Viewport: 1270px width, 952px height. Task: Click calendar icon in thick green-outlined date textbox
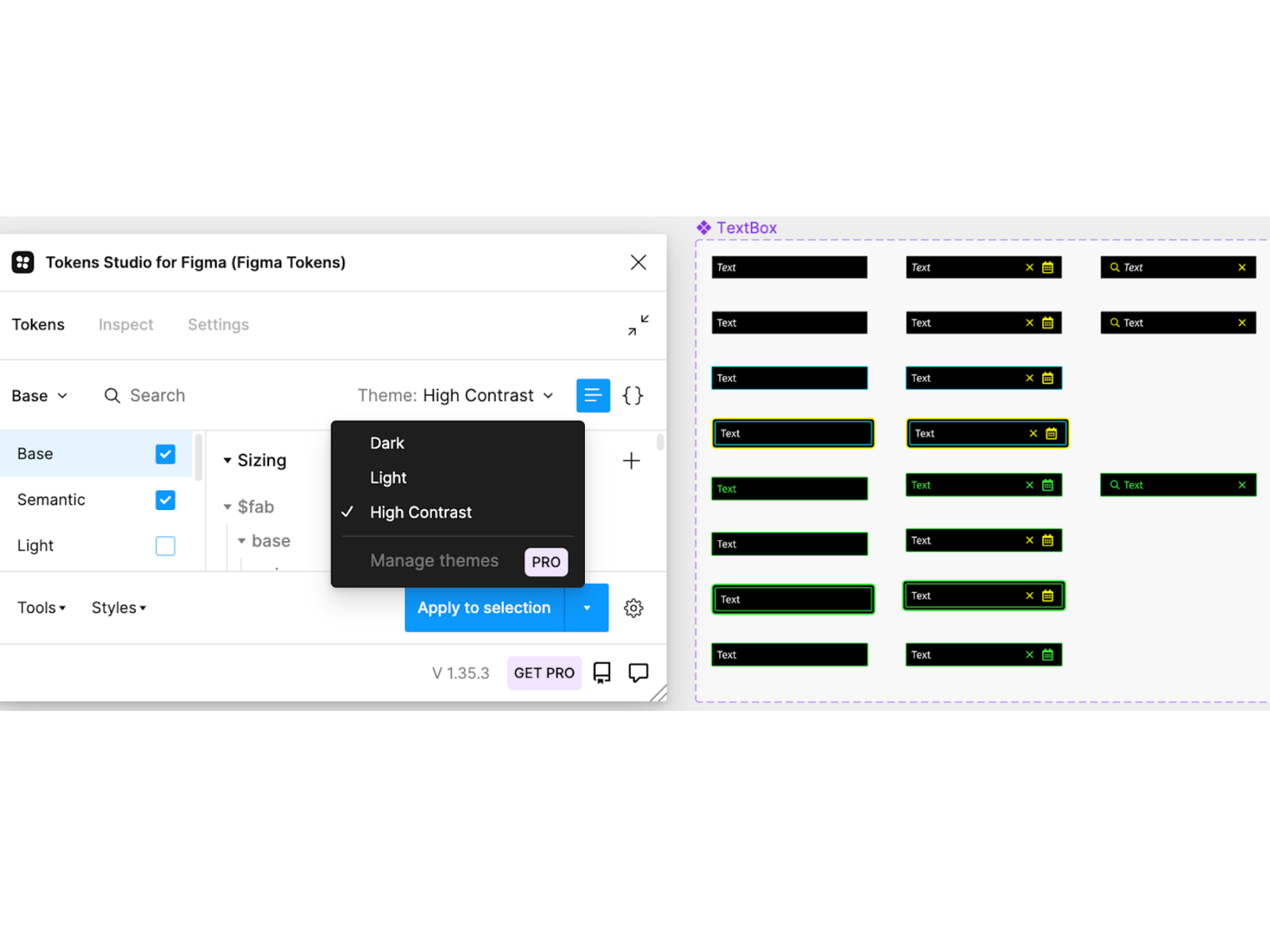click(x=1048, y=596)
